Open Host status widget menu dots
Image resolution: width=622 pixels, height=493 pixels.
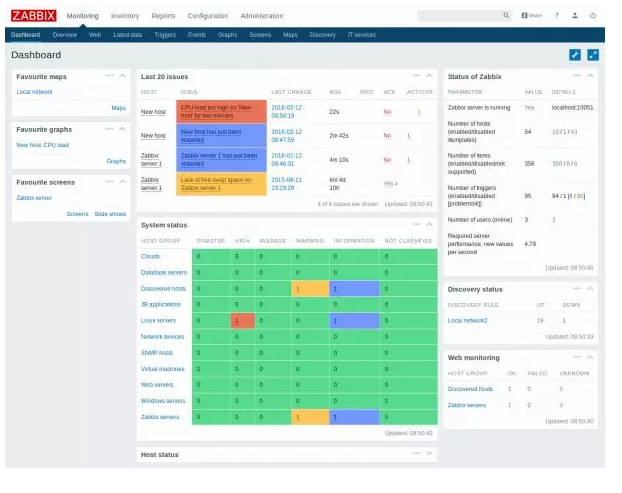click(417, 453)
